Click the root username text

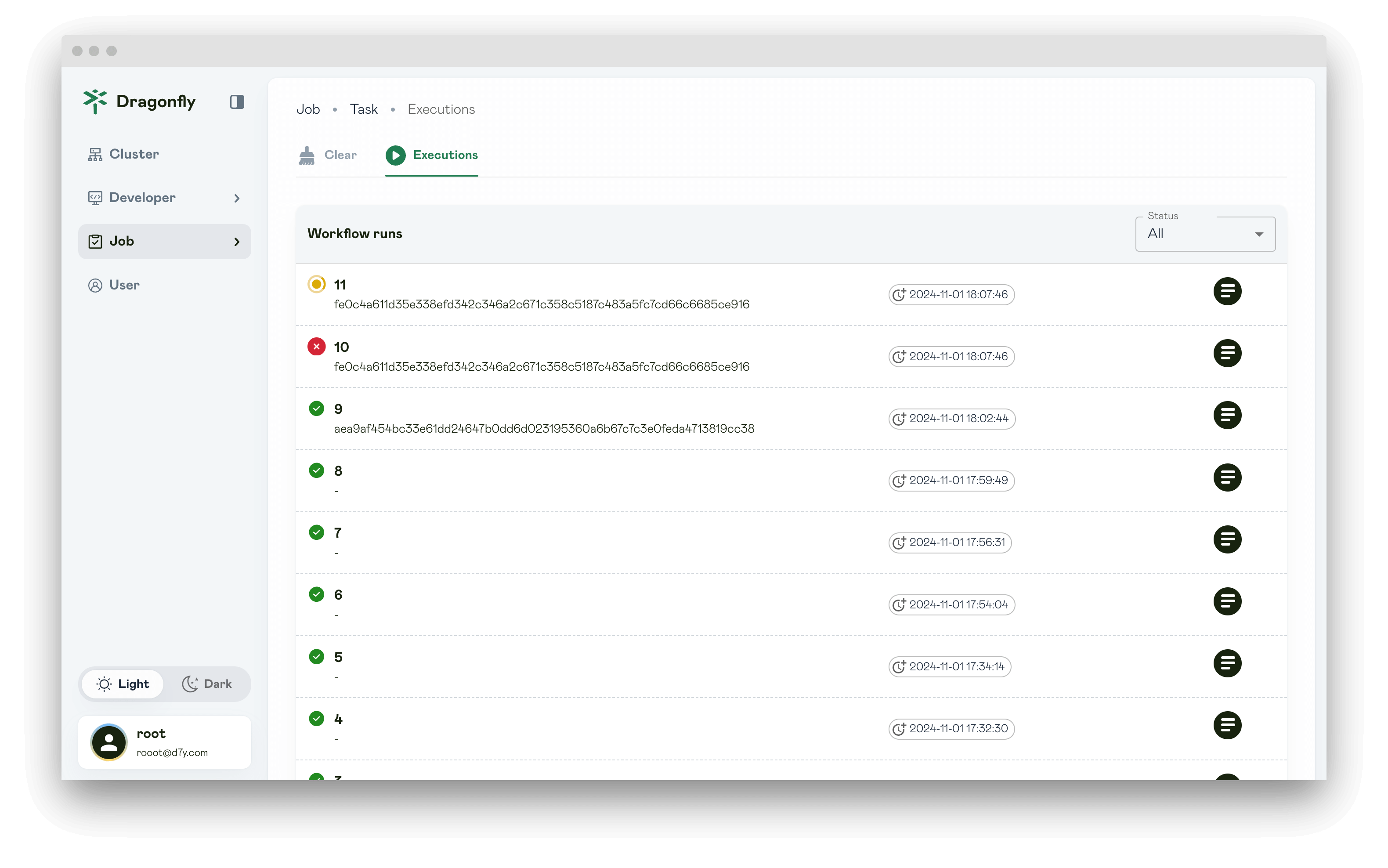point(151,734)
